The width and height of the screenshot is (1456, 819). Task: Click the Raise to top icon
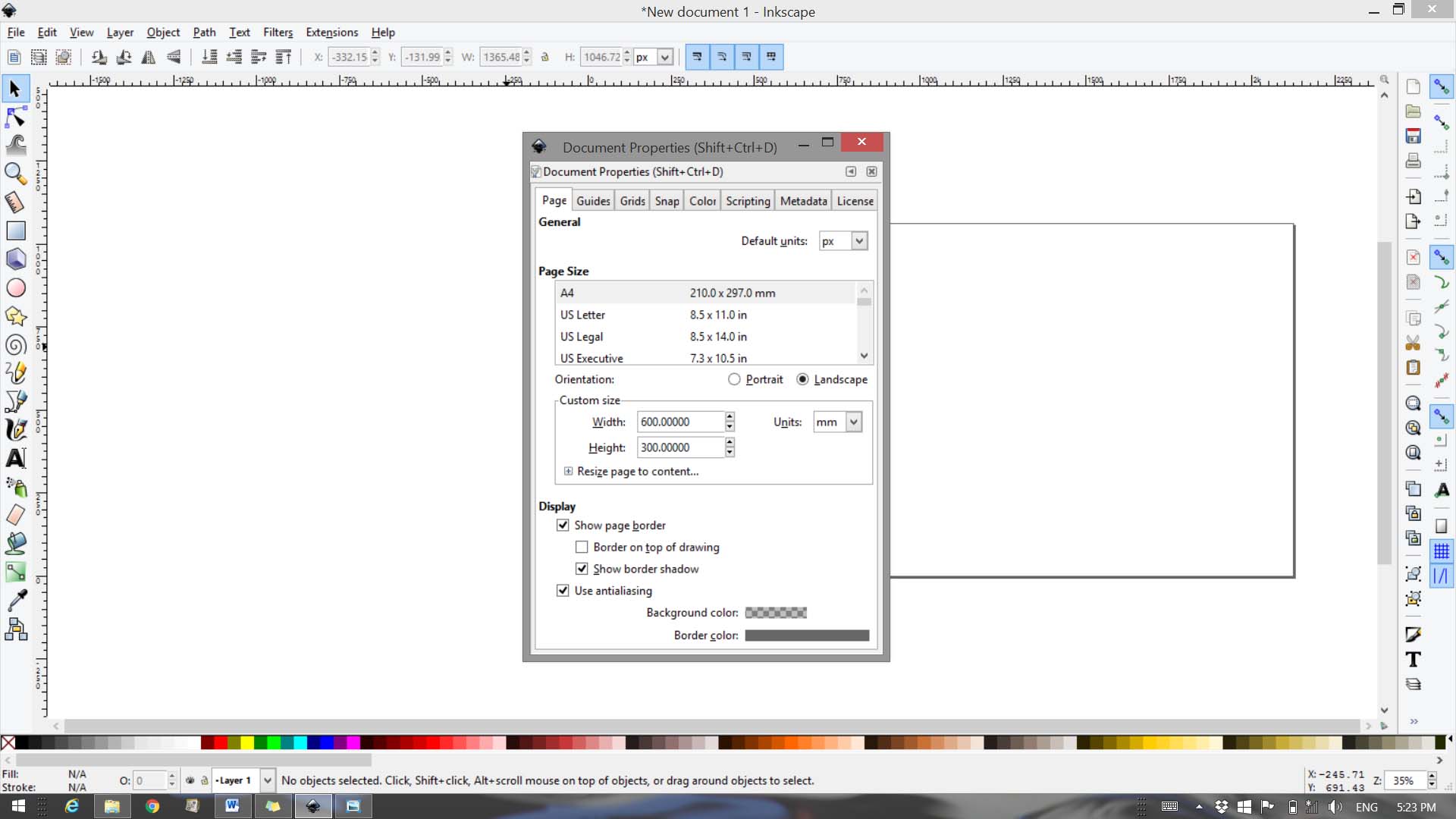[x=284, y=57]
